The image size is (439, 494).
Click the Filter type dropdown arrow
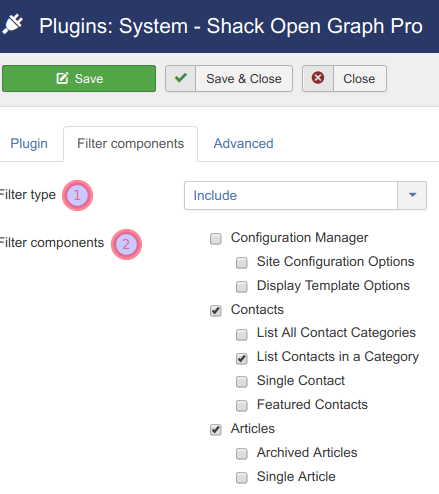point(412,195)
